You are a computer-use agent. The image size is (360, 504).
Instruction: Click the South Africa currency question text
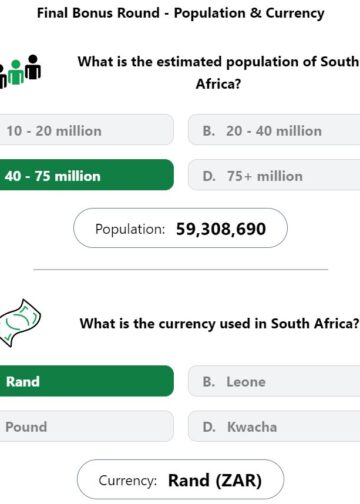pos(219,323)
